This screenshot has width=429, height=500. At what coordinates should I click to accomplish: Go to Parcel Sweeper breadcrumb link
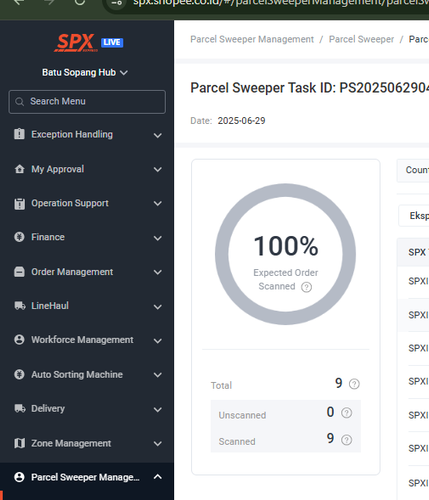361,39
